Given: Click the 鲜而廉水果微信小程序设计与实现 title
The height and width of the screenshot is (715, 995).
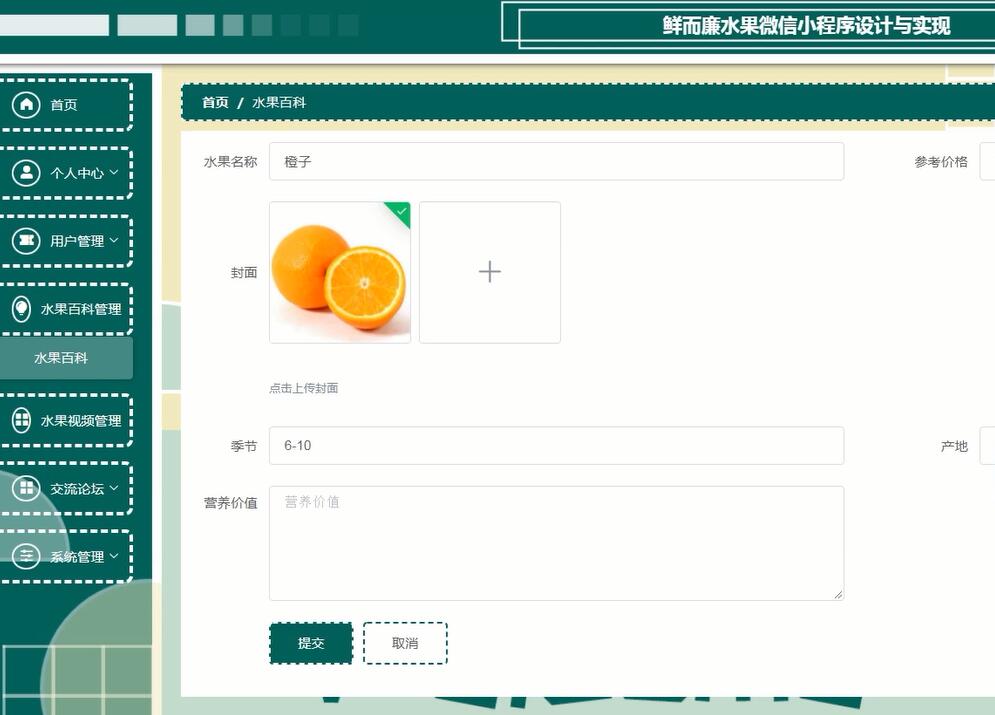Looking at the screenshot, I should coord(806,25).
